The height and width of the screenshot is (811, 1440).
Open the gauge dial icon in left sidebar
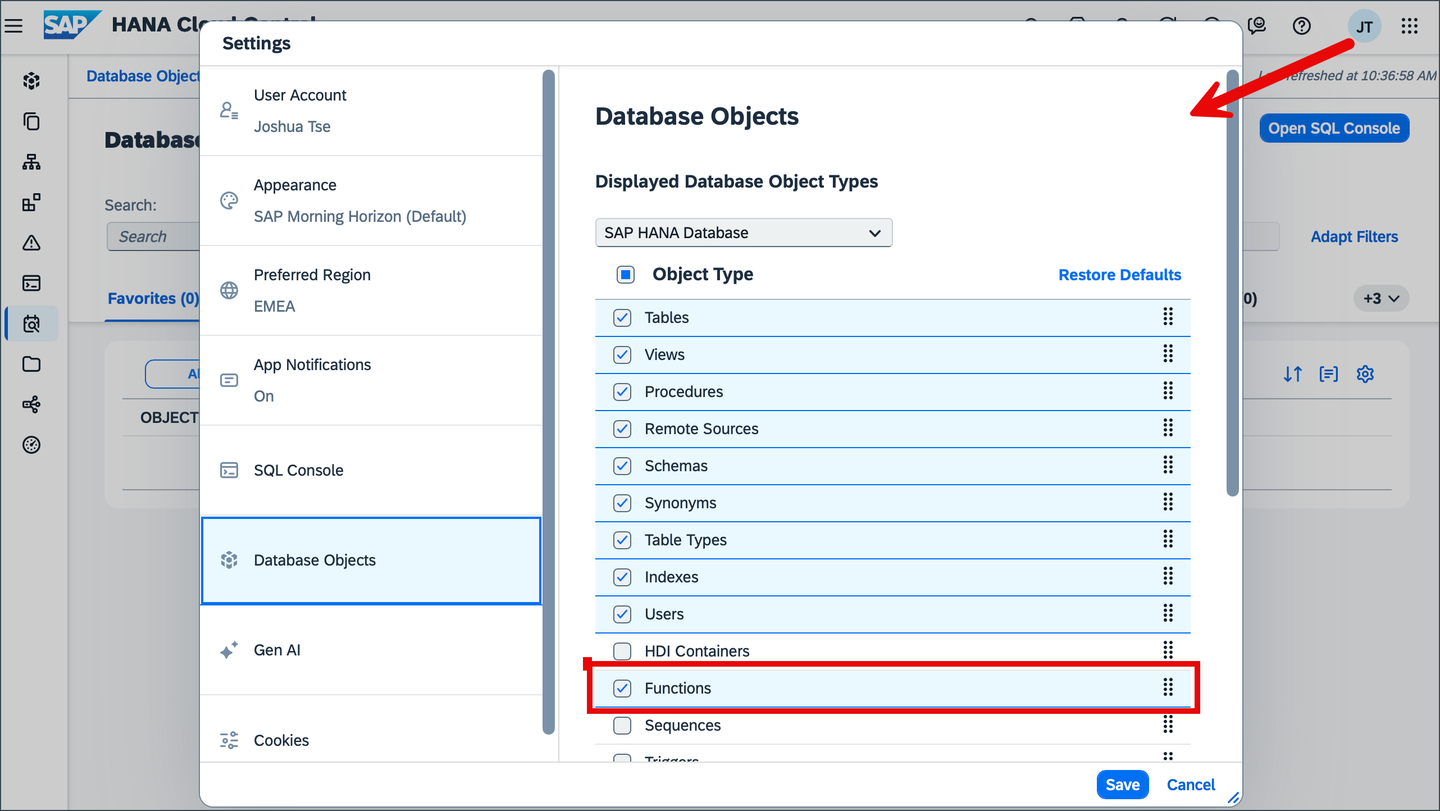32,445
